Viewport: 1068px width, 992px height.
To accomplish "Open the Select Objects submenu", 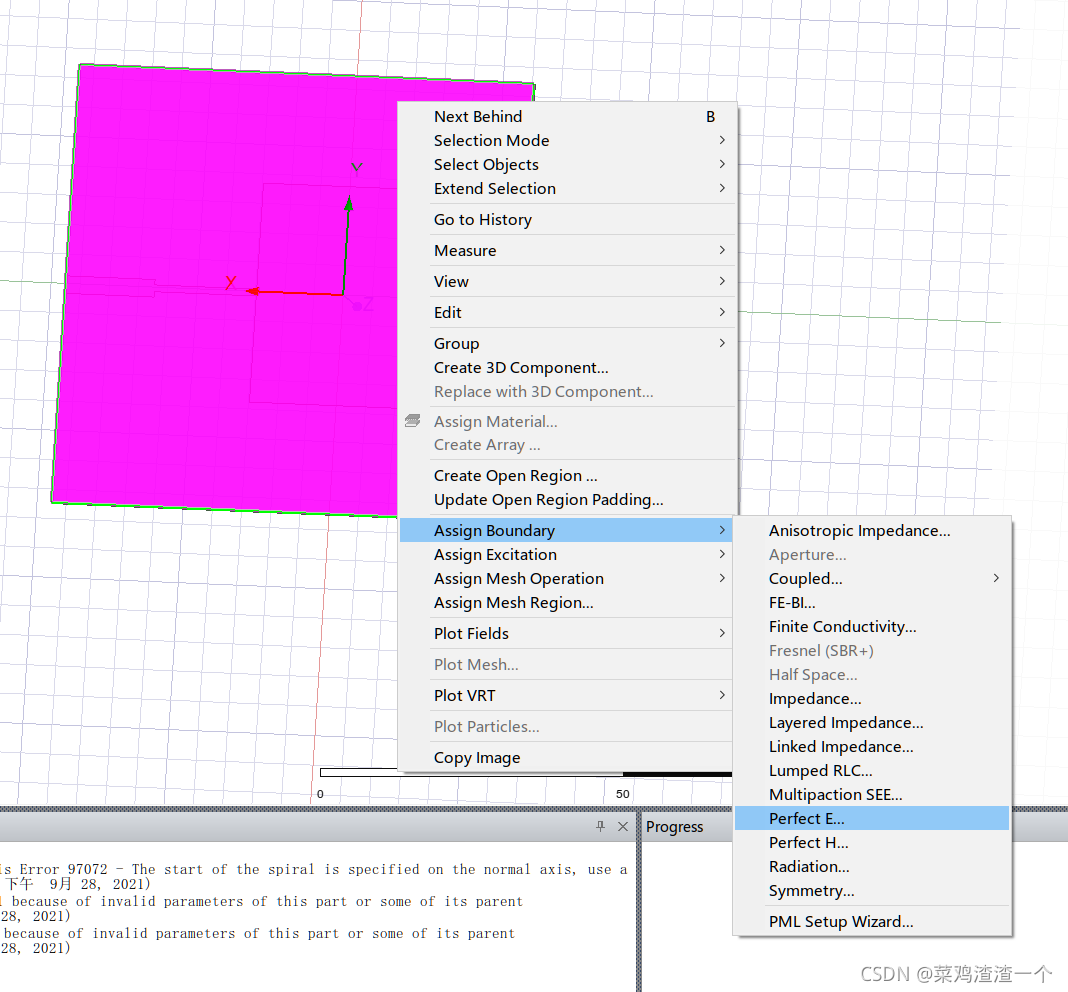I will point(567,164).
